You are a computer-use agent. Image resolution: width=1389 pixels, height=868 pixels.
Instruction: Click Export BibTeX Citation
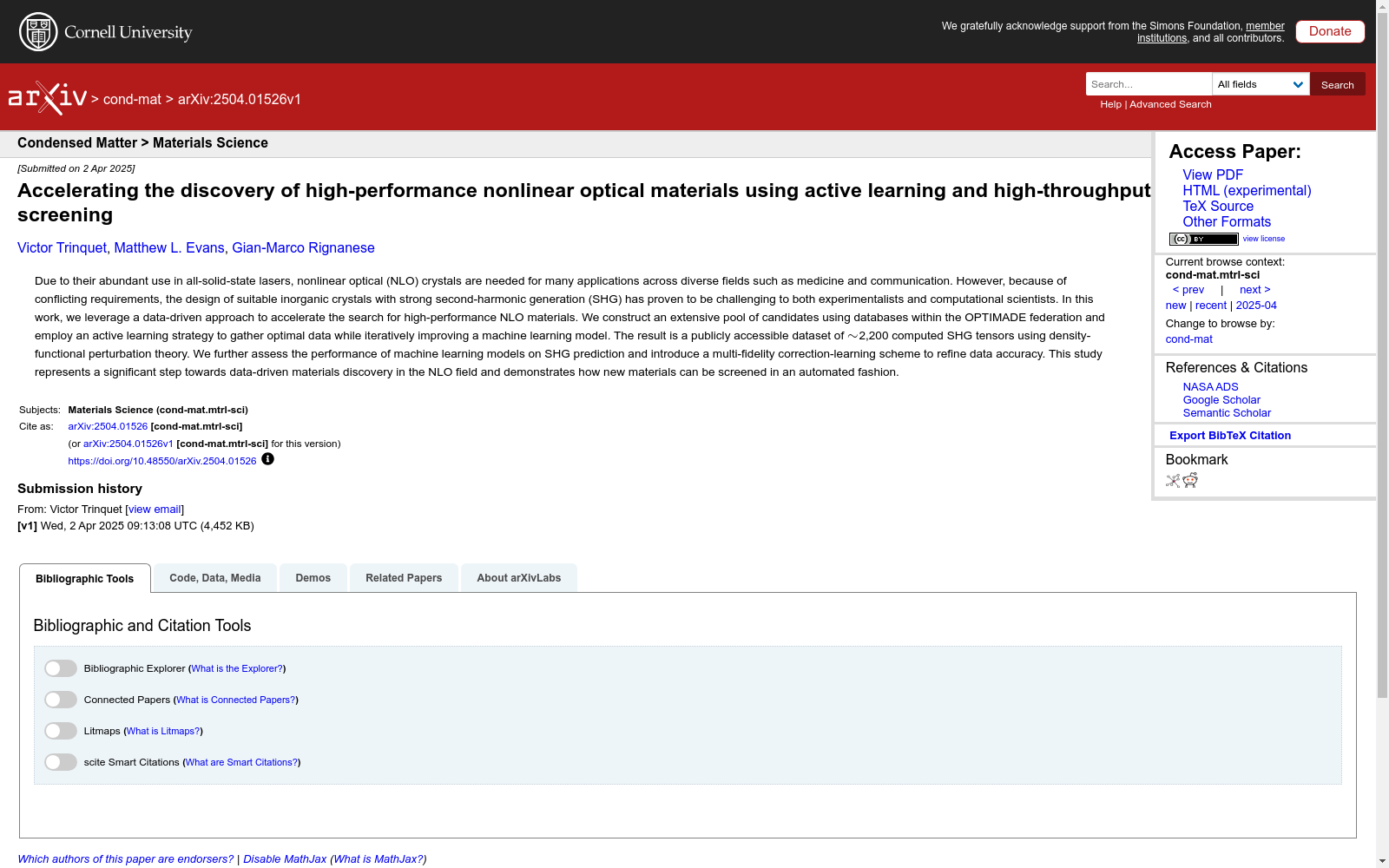(1230, 436)
